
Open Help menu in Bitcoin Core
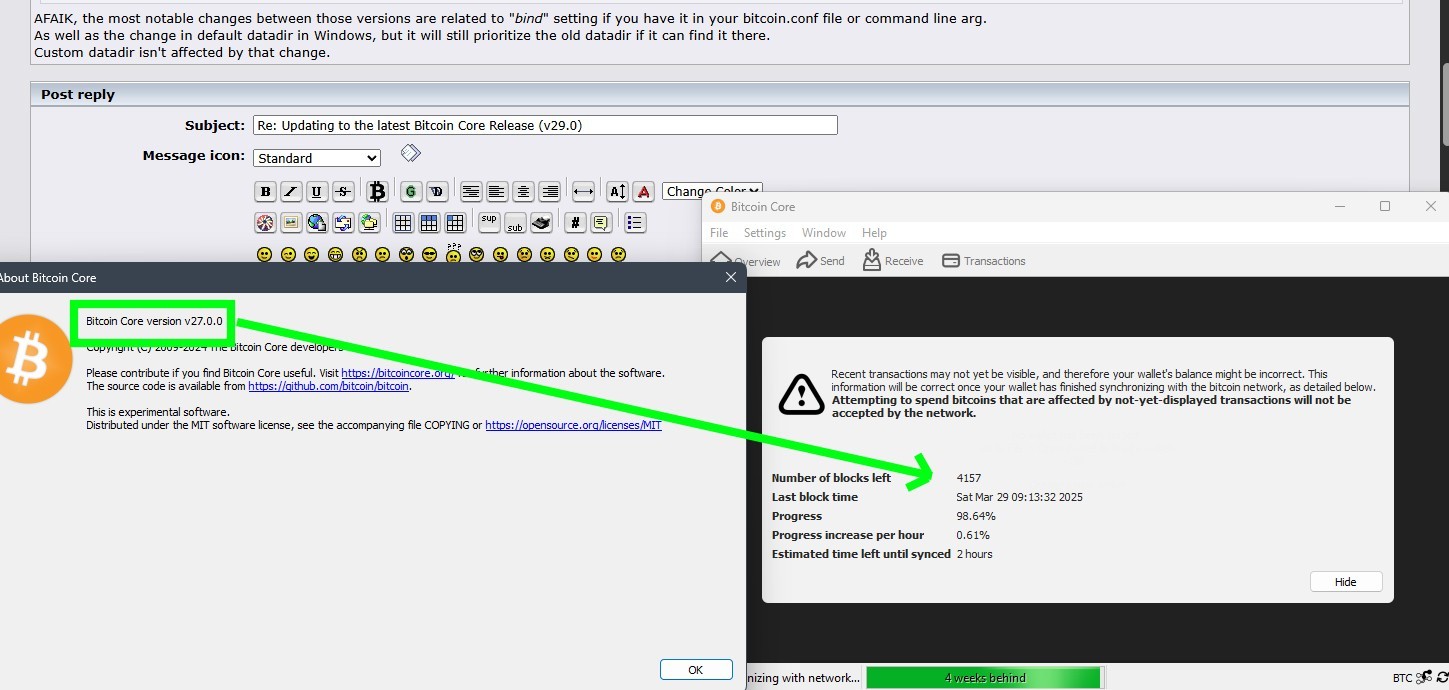(874, 233)
